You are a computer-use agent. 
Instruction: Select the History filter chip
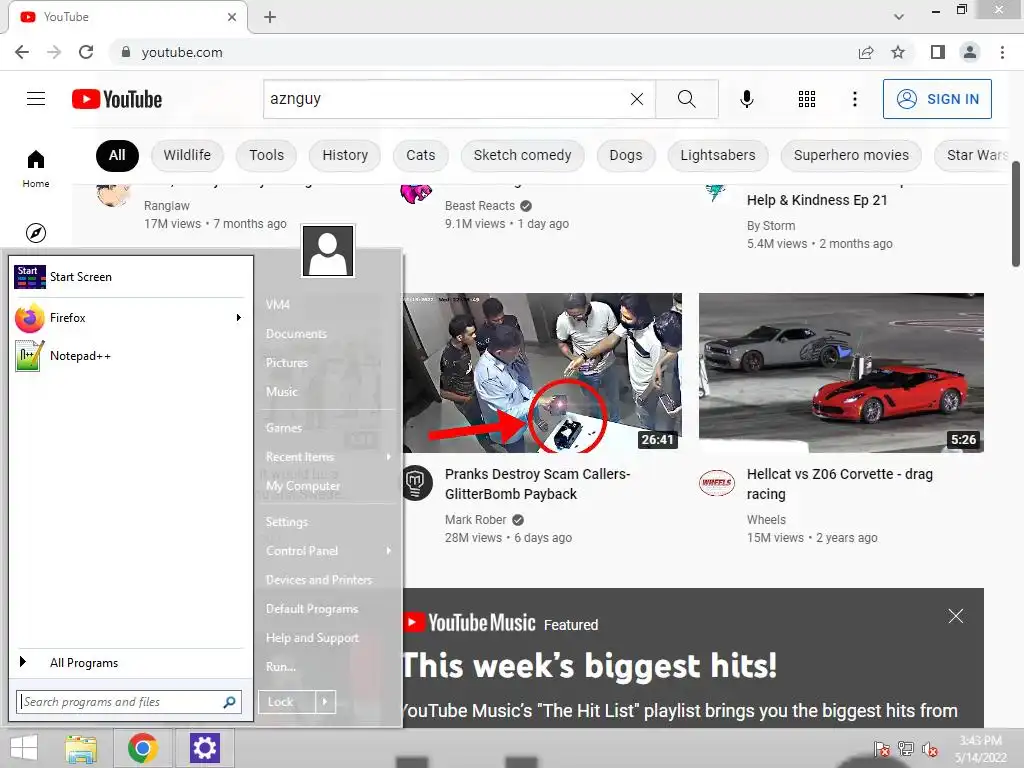click(x=345, y=155)
